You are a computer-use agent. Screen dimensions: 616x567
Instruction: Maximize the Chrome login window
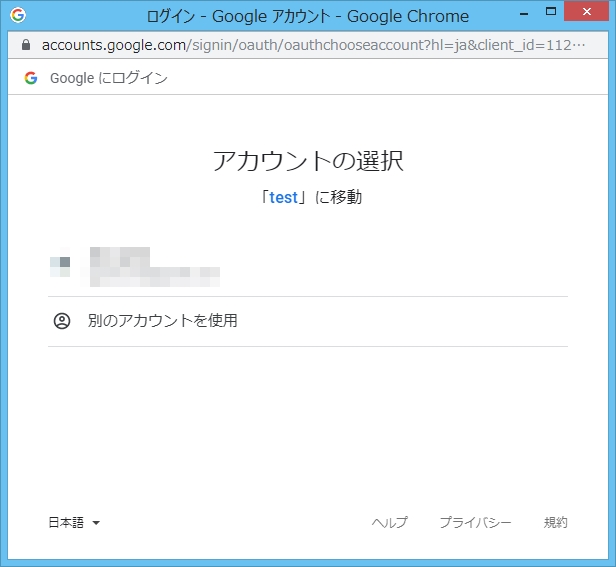click(551, 11)
